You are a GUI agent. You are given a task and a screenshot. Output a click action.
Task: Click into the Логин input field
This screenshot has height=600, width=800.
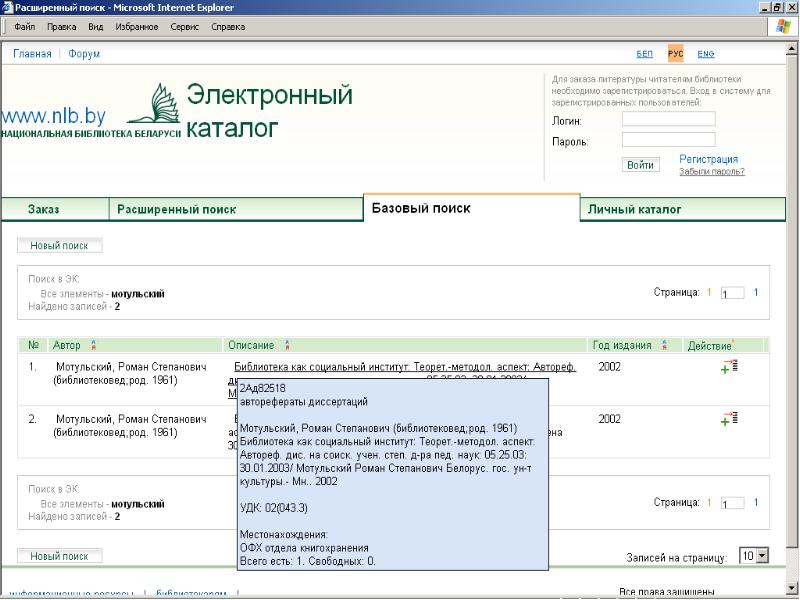click(x=667, y=120)
